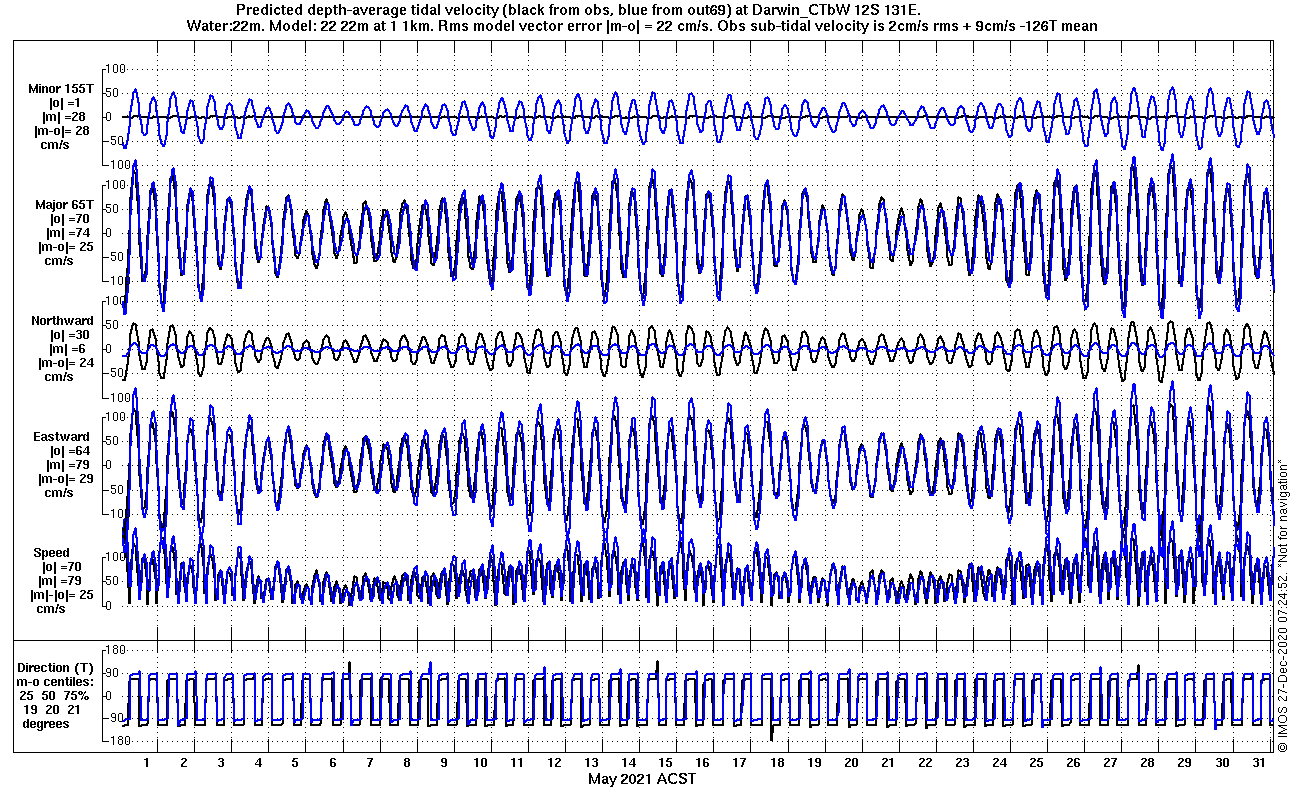This screenshot has height=800, width=1300.
Task: Click the '25 50 75%' centile header
Action: pos(55,696)
